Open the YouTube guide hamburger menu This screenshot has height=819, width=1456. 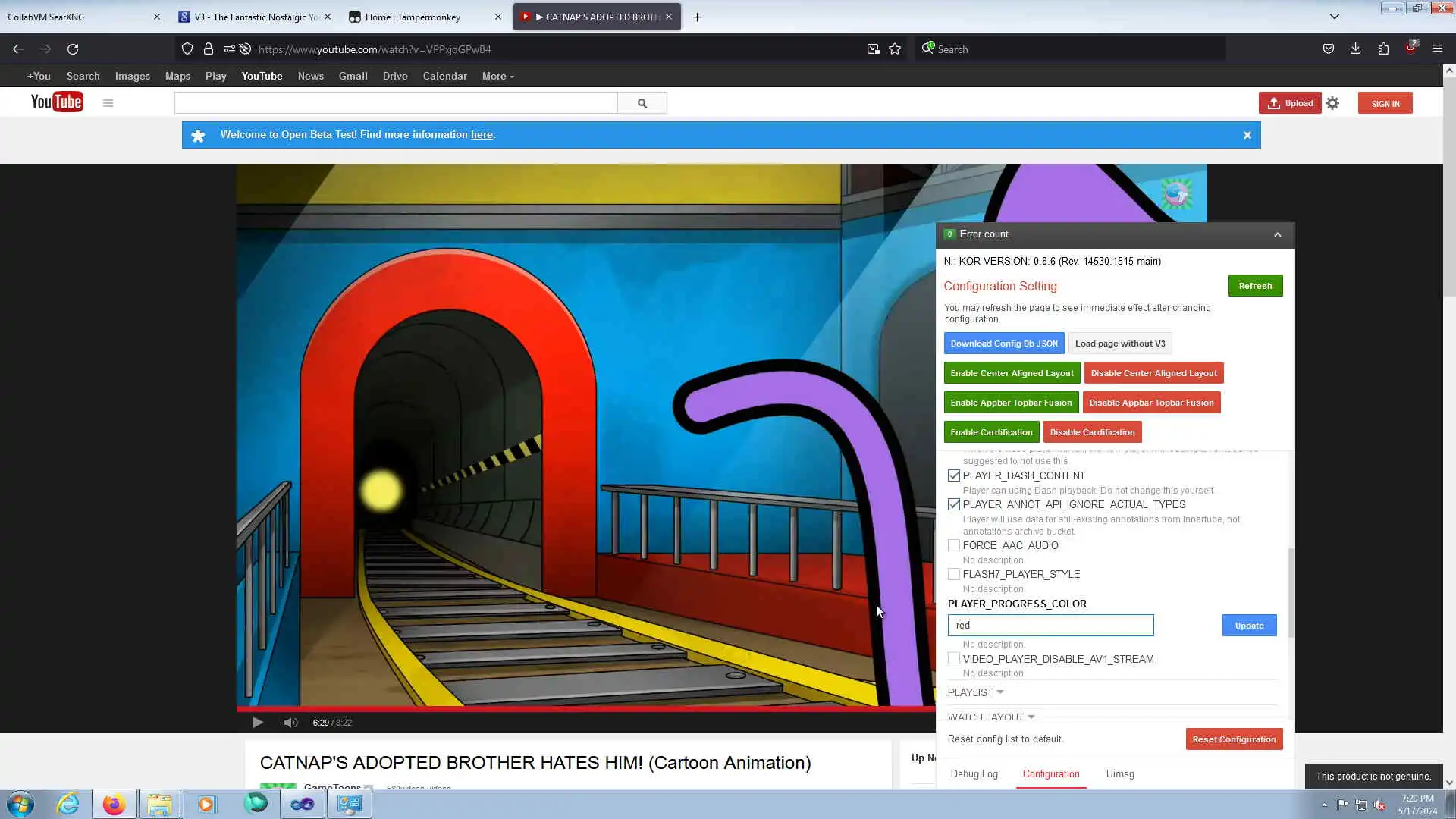(108, 103)
